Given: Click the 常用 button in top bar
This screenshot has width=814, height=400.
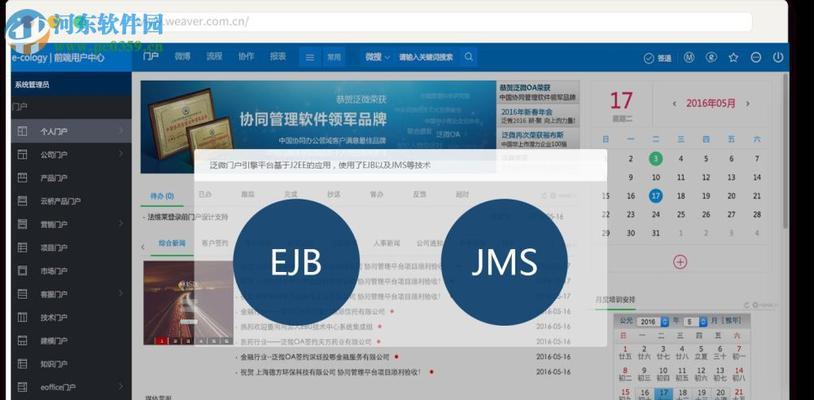Looking at the screenshot, I should tap(334, 57).
